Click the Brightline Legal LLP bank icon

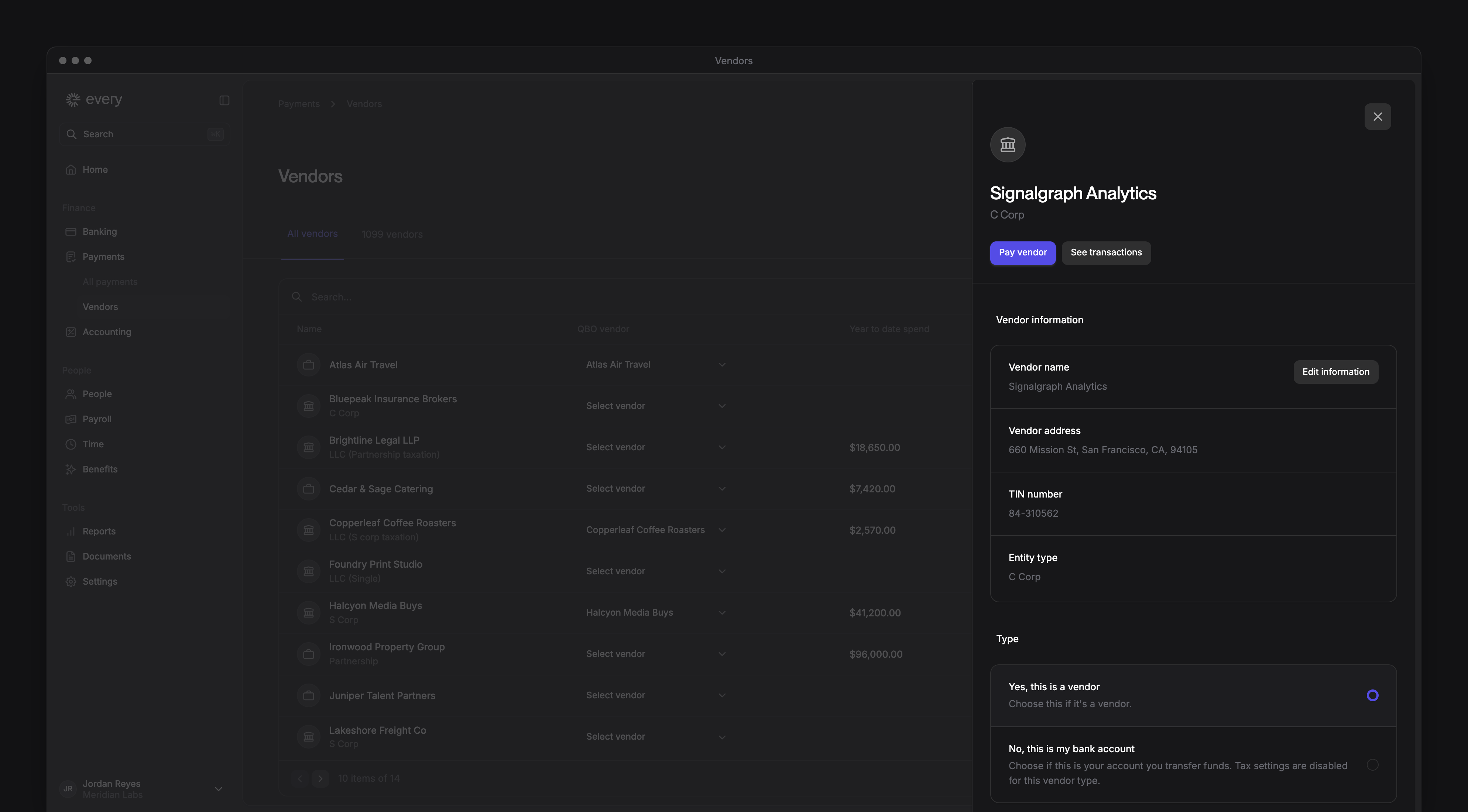point(308,447)
